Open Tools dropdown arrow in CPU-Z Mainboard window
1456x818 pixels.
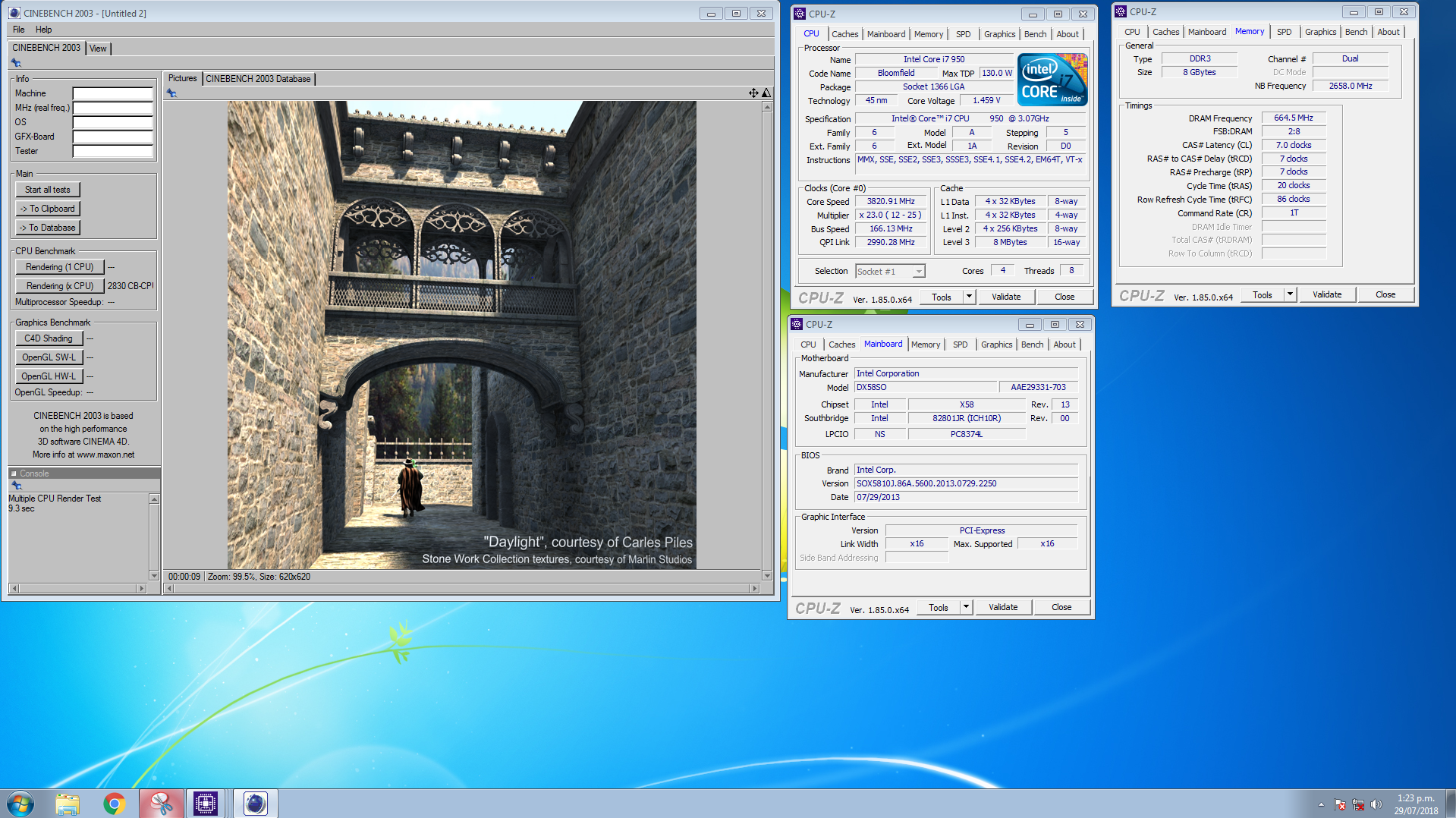point(966,607)
